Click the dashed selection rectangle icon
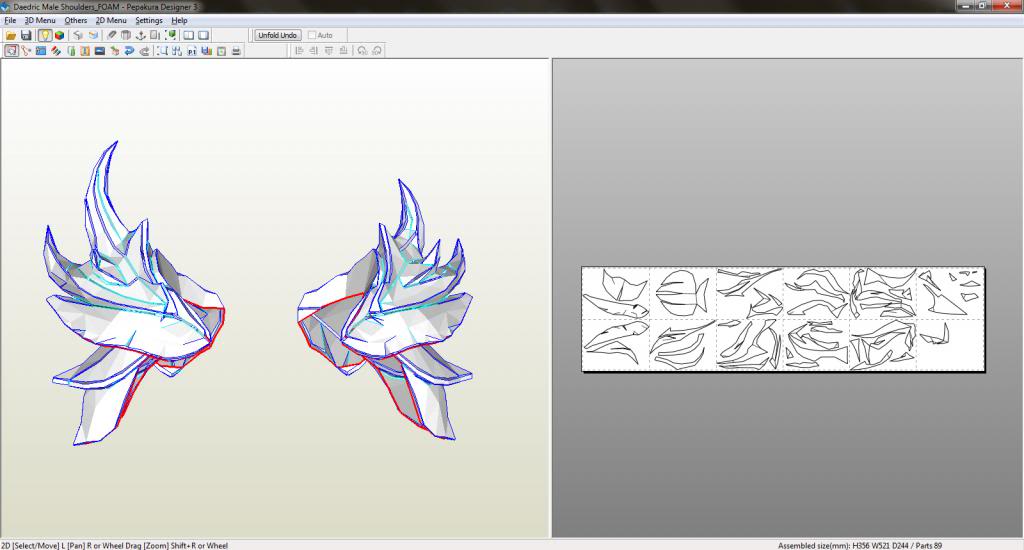 point(162,50)
